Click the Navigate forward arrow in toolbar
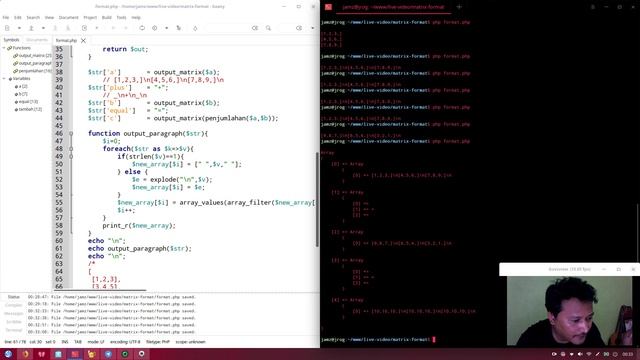The height and width of the screenshot is (360, 640). [x=126, y=28]
